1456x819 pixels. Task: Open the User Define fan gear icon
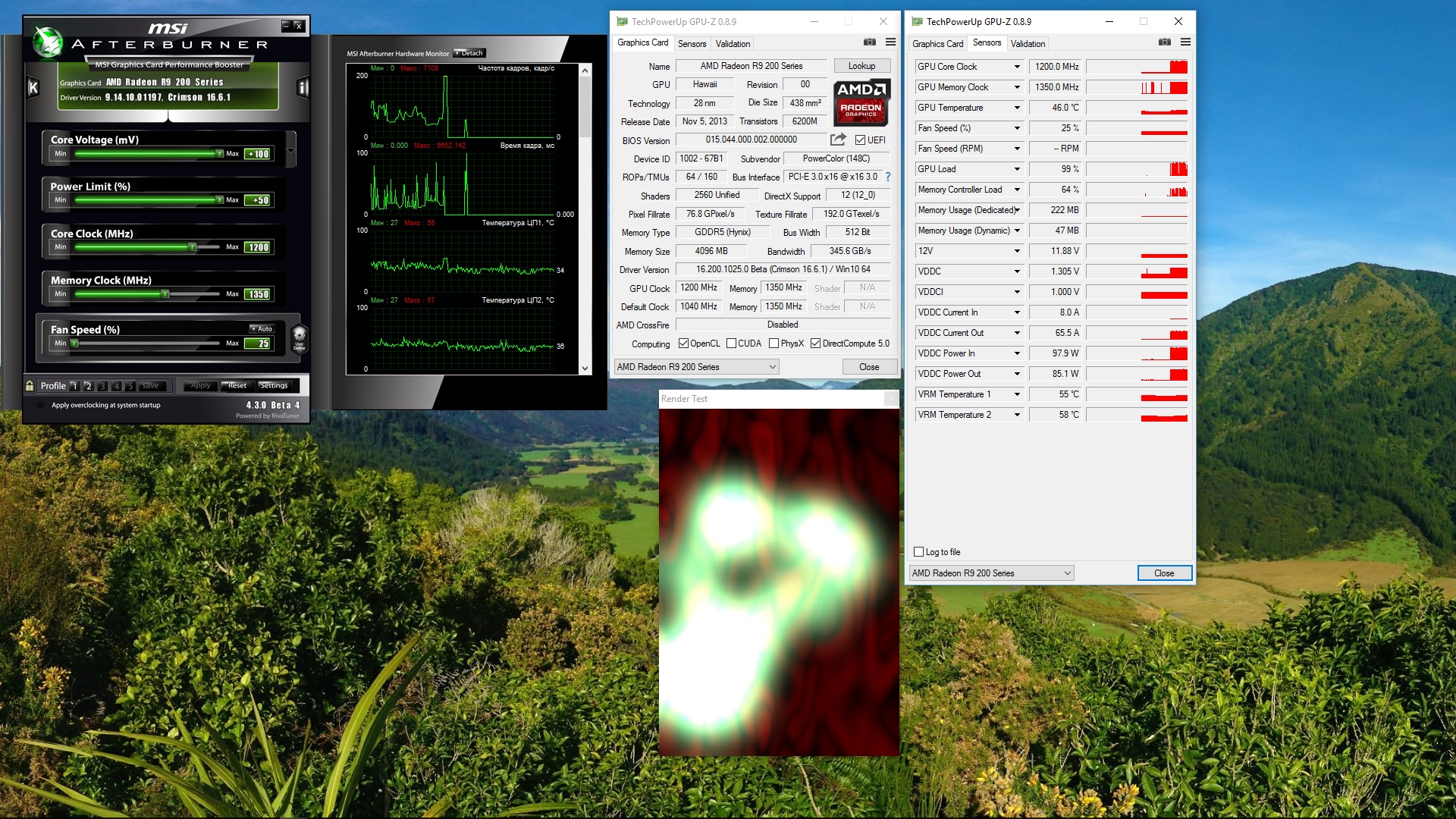pos(299,336)
